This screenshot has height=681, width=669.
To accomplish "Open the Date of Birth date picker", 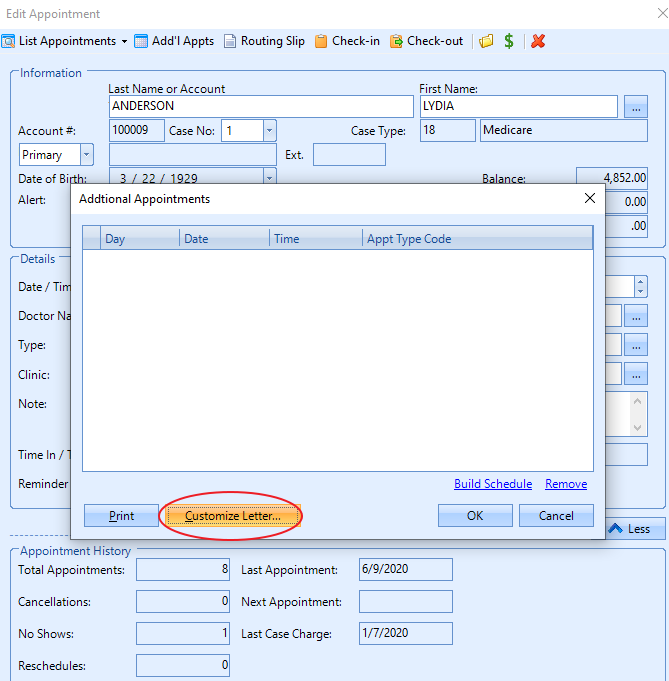I will click(x=269, y=178).
